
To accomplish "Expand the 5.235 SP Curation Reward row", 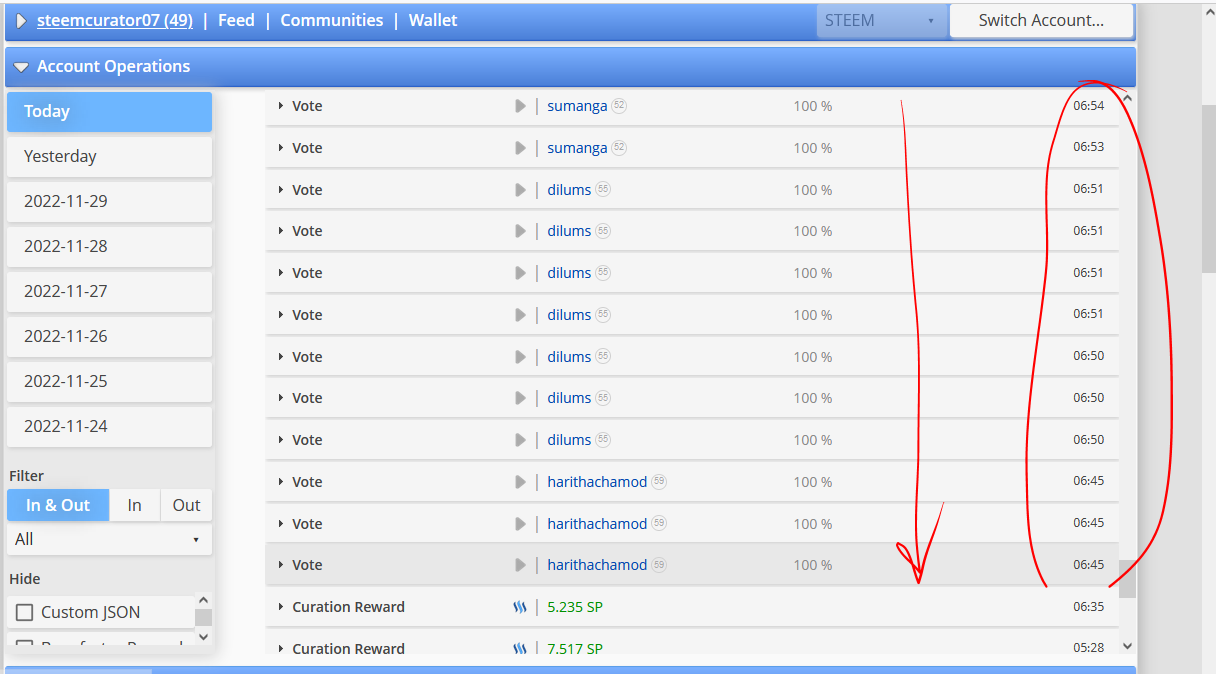I will point(280,607).
